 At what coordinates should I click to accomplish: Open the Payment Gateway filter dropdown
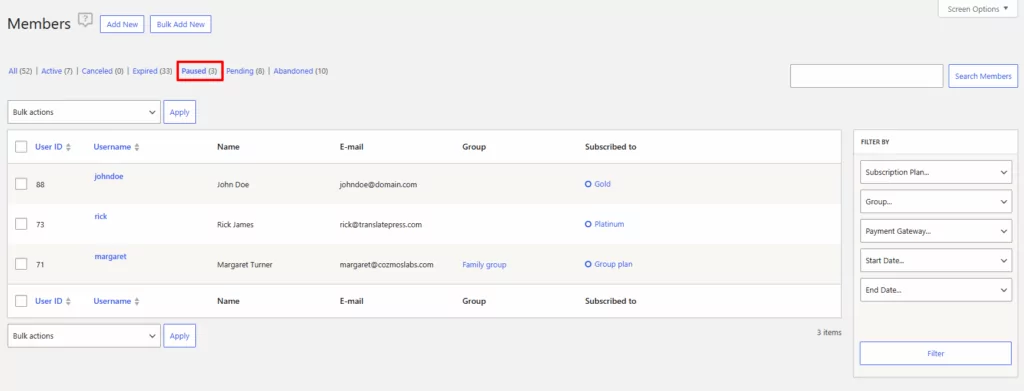[x=936, y=231]
